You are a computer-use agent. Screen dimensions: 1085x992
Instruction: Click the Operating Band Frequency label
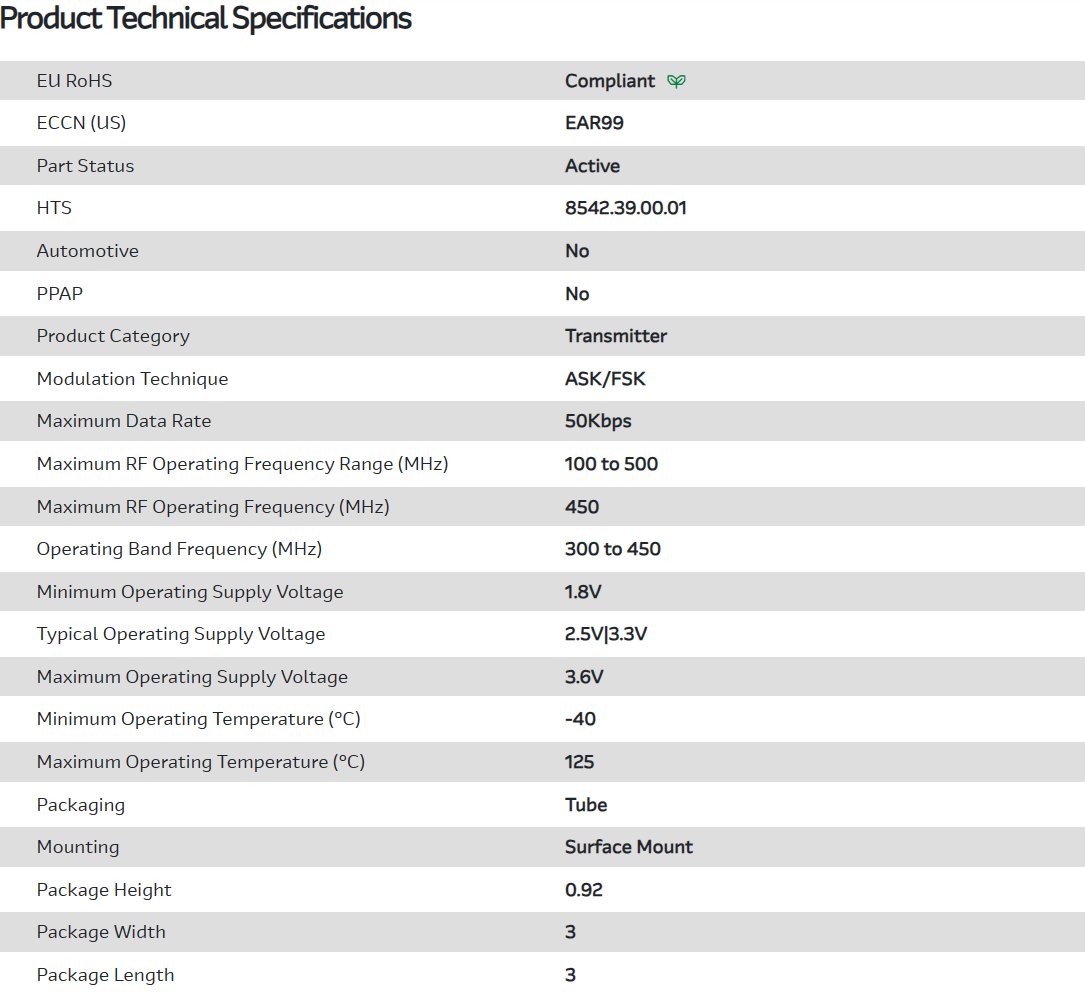click(179, 549)
